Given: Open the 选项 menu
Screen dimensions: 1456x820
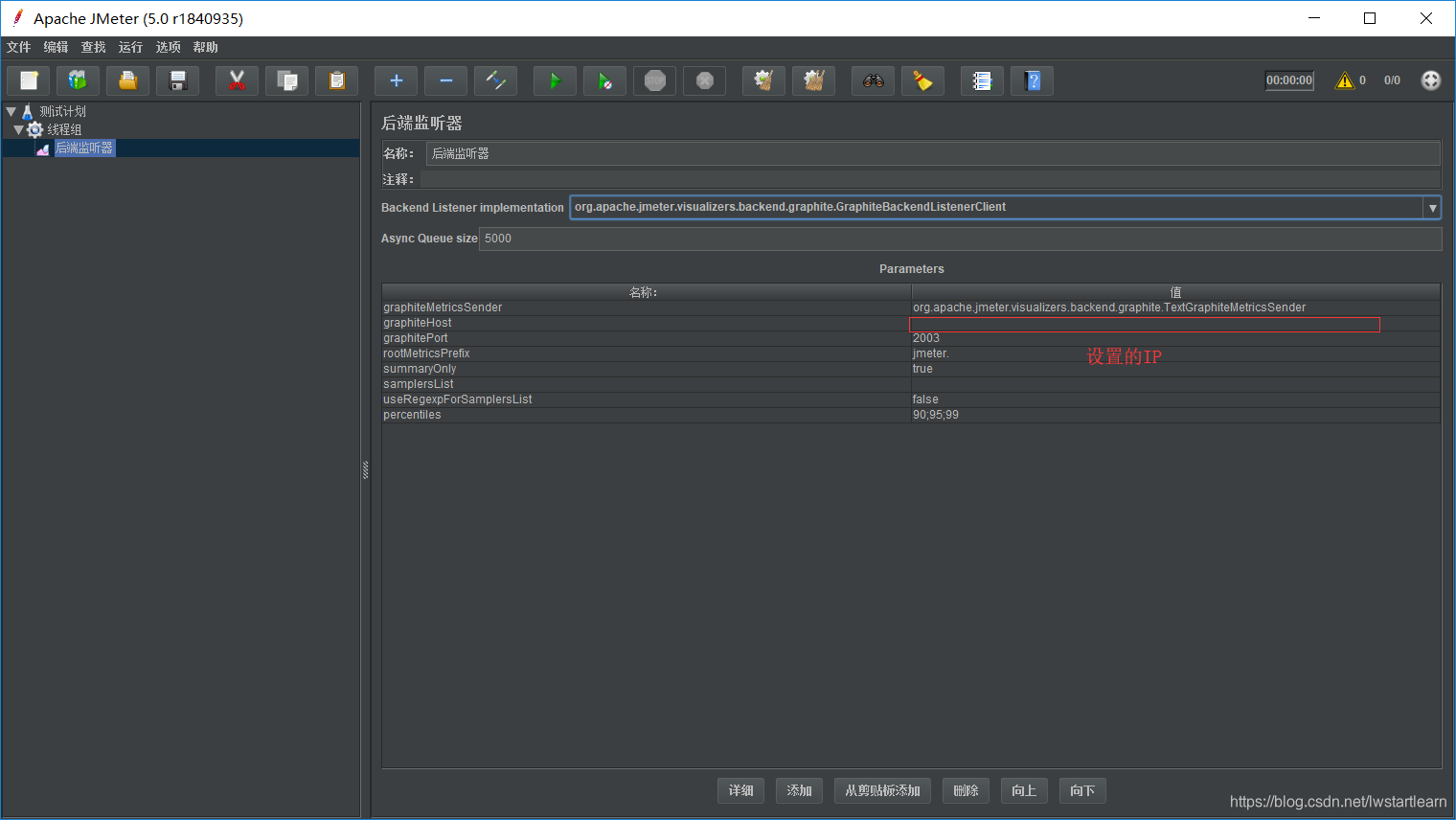Looking at the screenshot, I should pos(168,47).
